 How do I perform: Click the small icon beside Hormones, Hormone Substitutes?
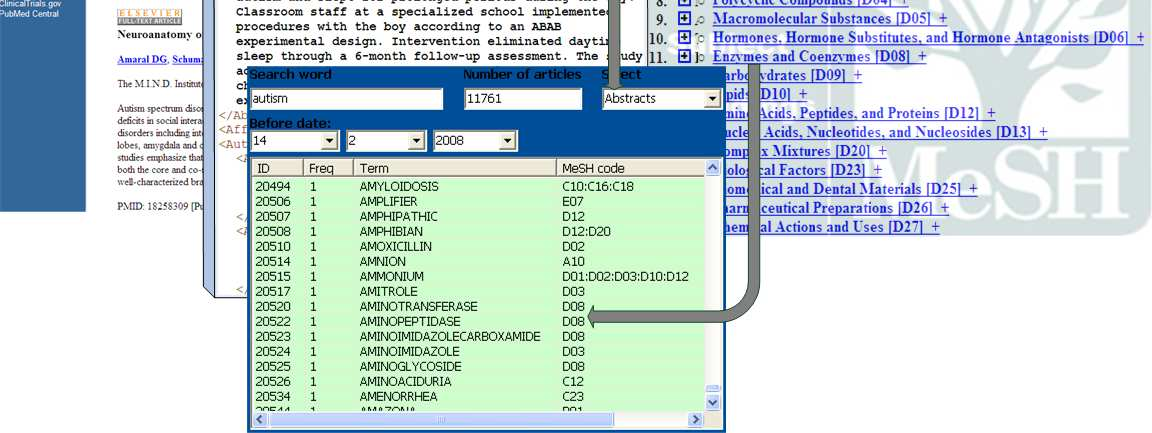point(702,38)
